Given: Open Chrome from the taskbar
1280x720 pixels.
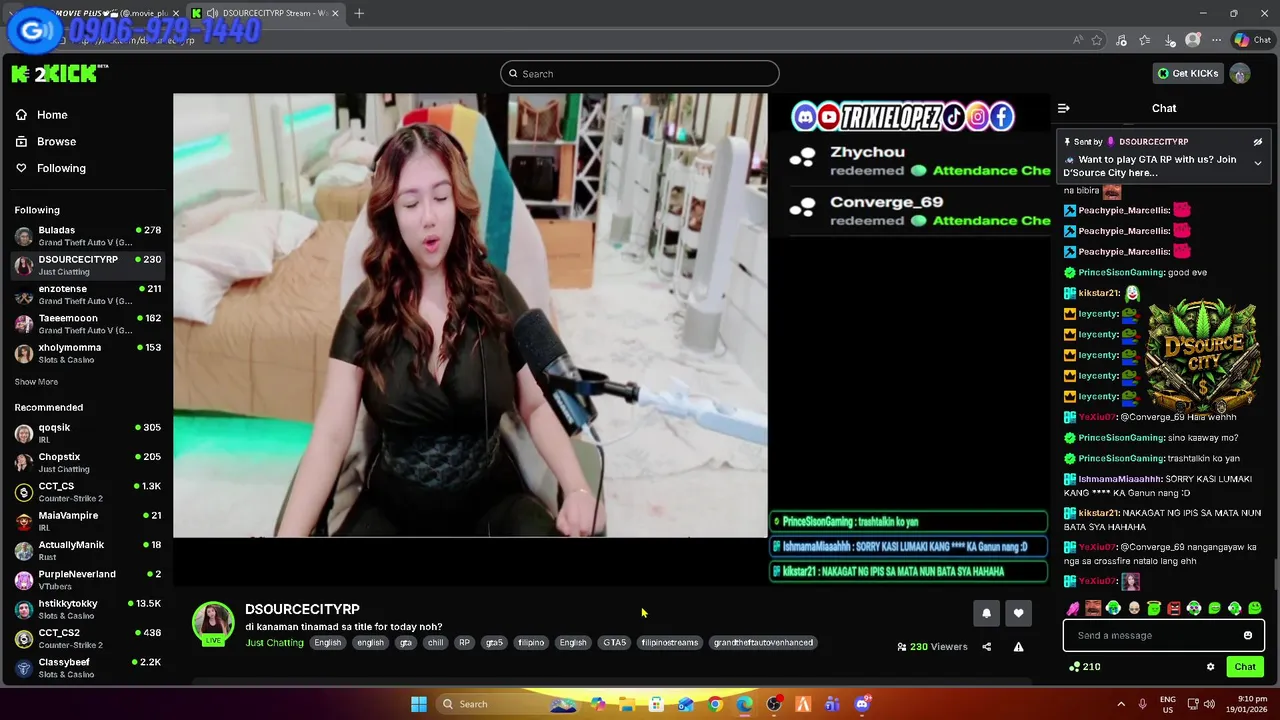Looking at the screenshot, I should [x=715, y=704].
